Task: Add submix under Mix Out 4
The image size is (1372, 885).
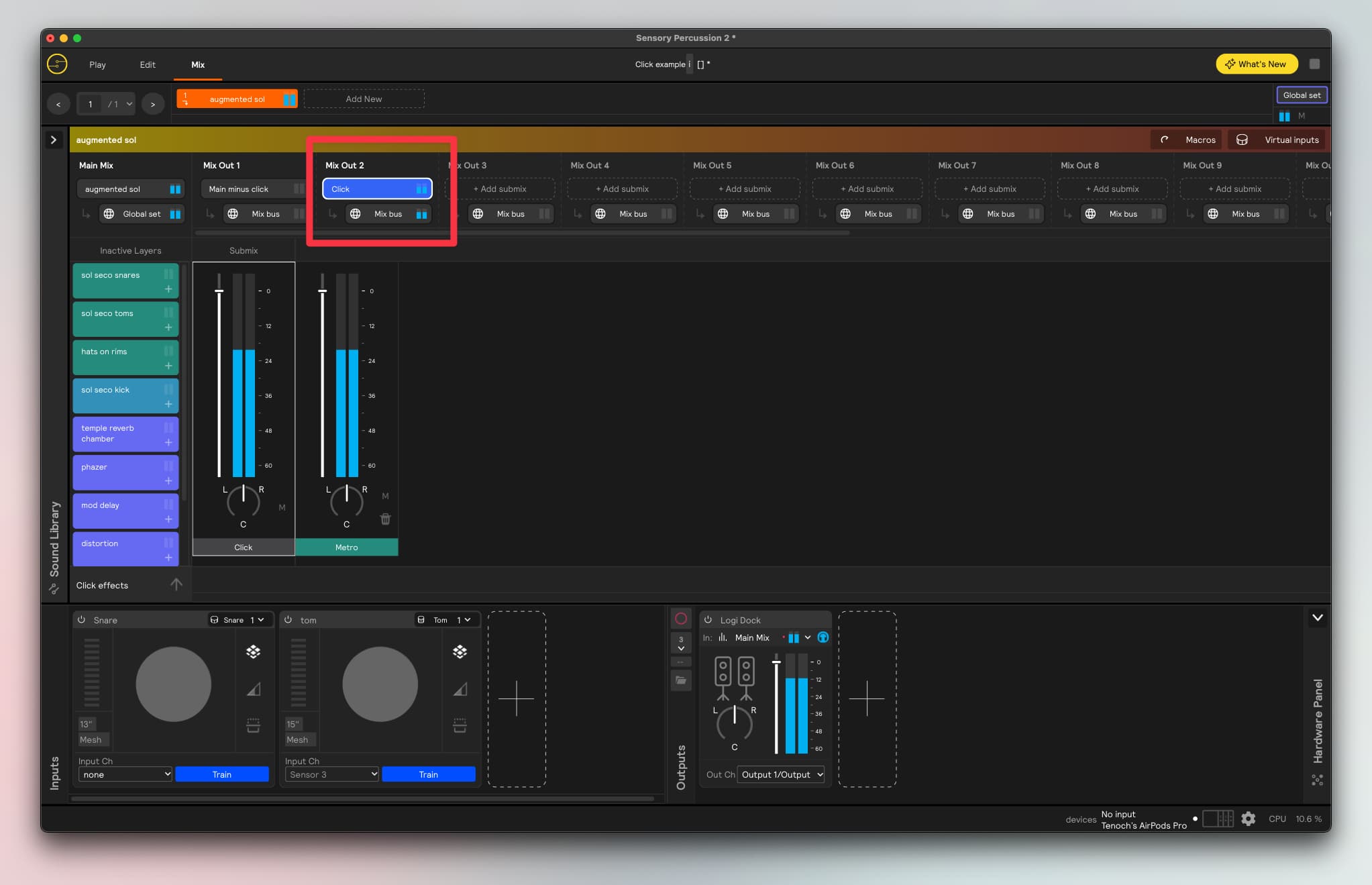Action: coord(623,189)
